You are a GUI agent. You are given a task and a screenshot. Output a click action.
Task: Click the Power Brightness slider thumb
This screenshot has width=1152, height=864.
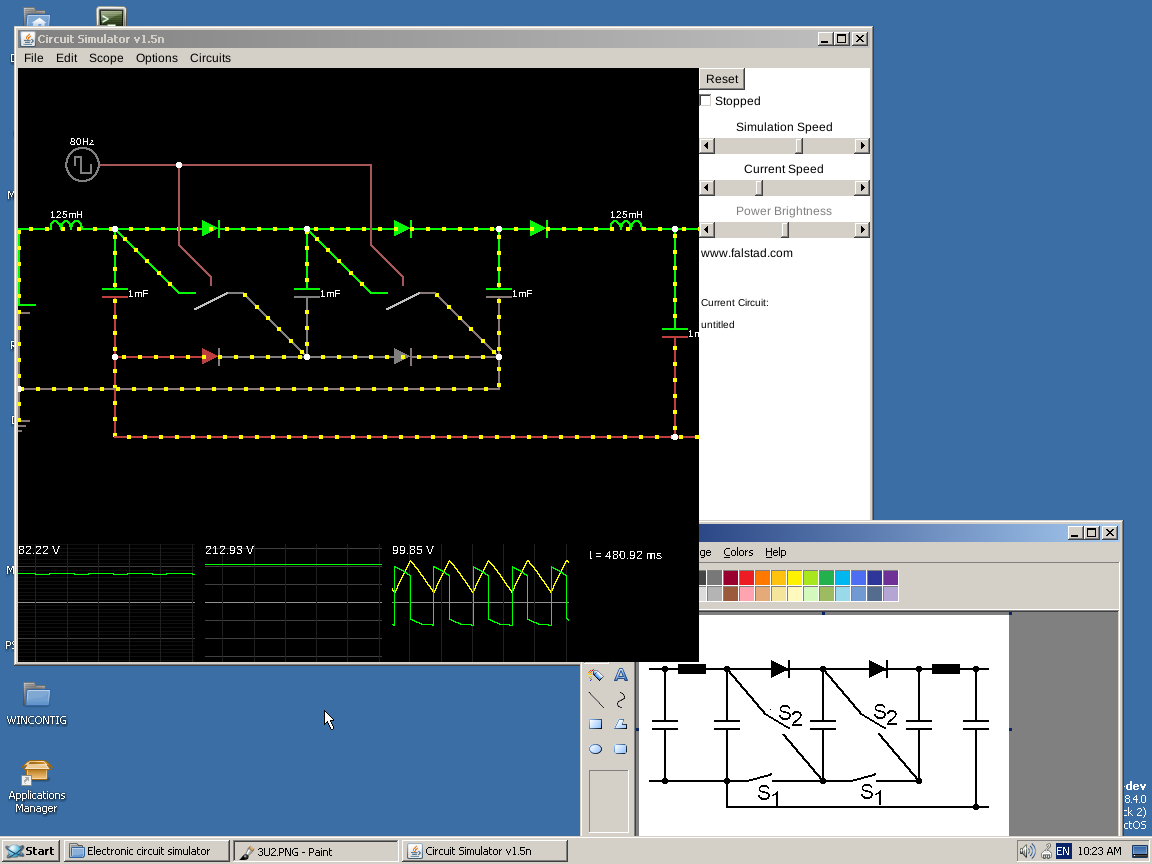785,230
